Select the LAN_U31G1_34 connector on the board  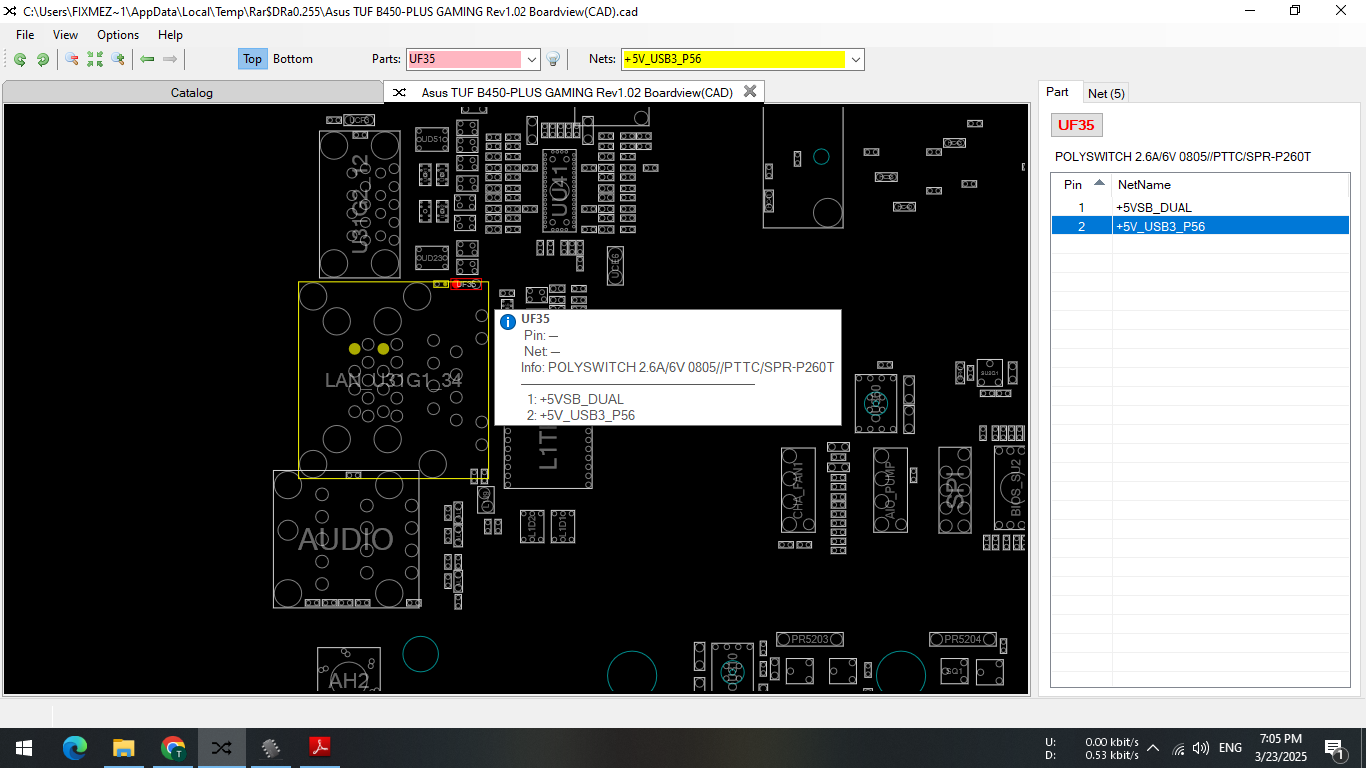394,380
